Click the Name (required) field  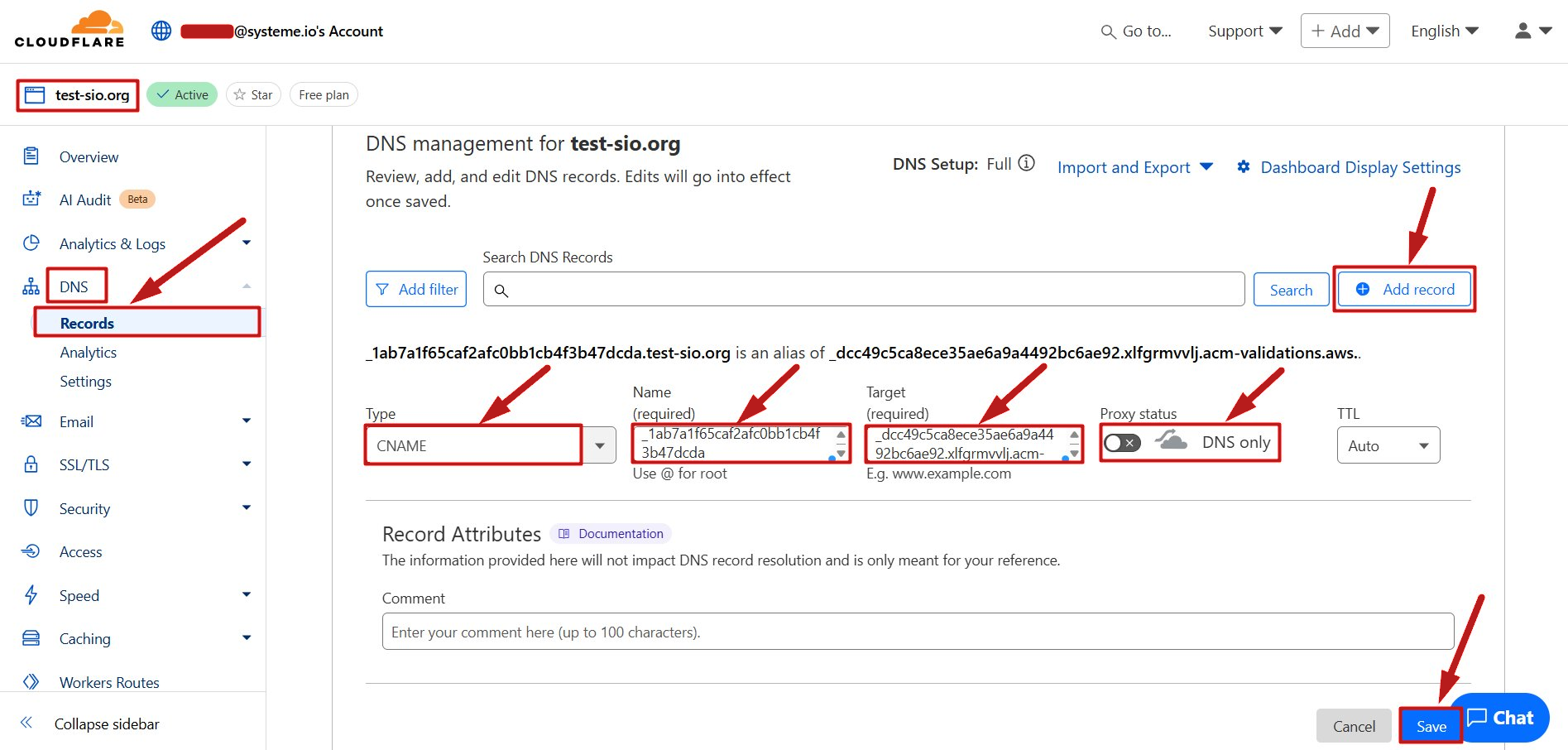[x=741, y=444]
